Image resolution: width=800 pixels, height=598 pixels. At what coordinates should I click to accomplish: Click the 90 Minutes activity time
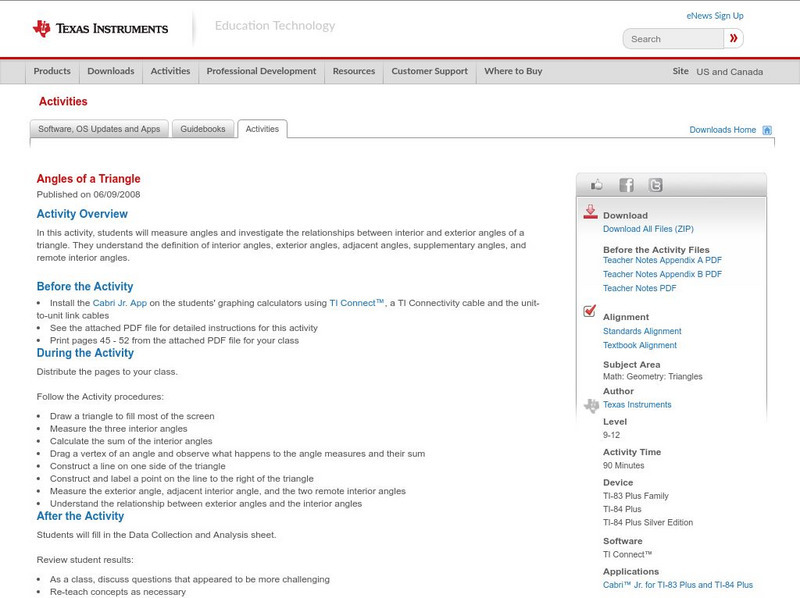pos(623,465)
